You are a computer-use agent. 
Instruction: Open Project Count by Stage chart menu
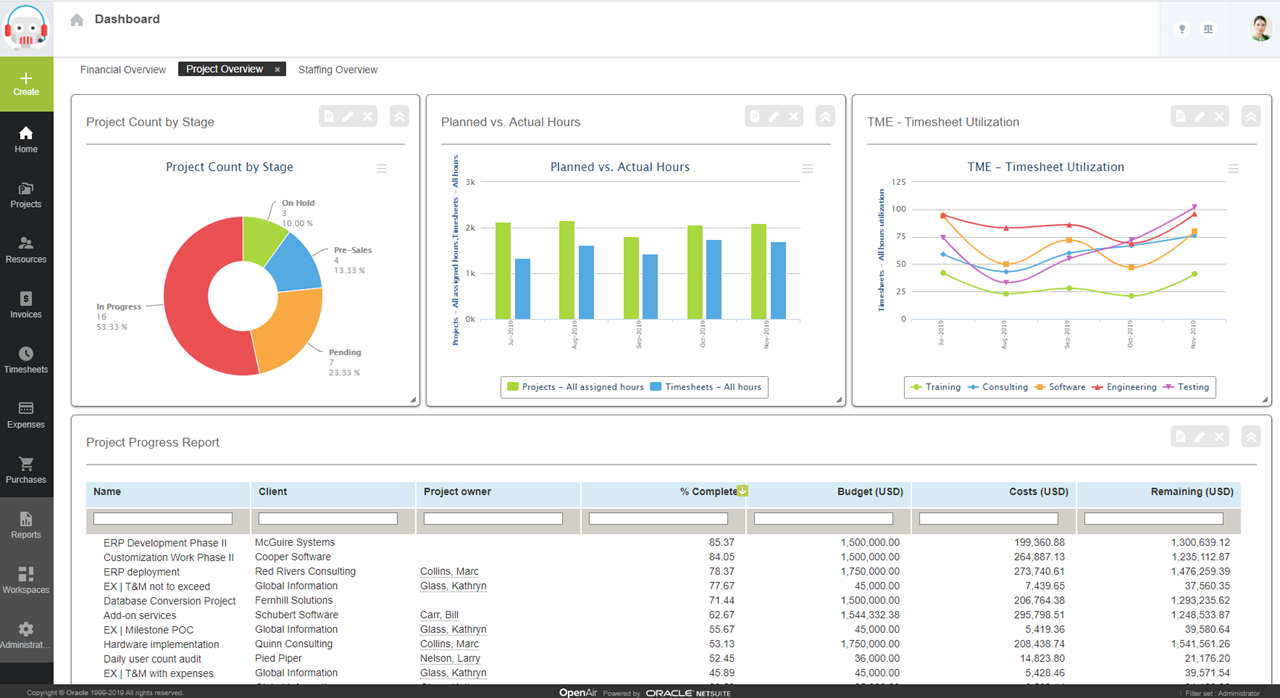[381, 169]
